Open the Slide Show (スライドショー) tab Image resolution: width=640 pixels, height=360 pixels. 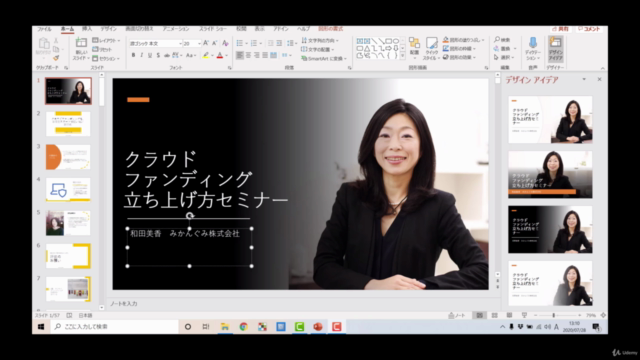tap(213, 29)
